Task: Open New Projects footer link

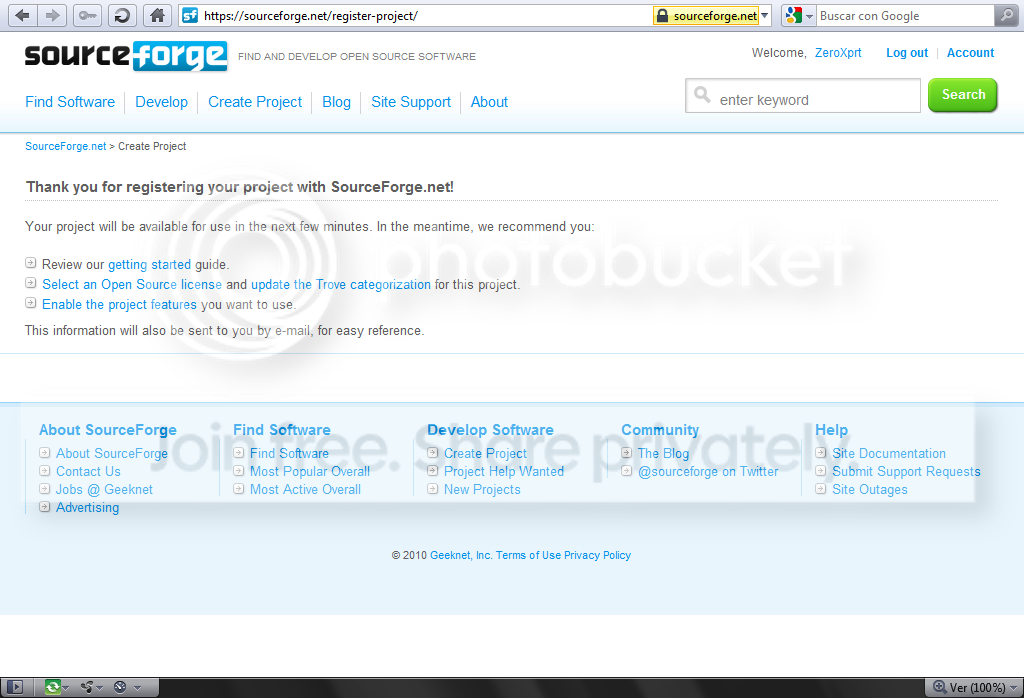Action: coord(482,490)
